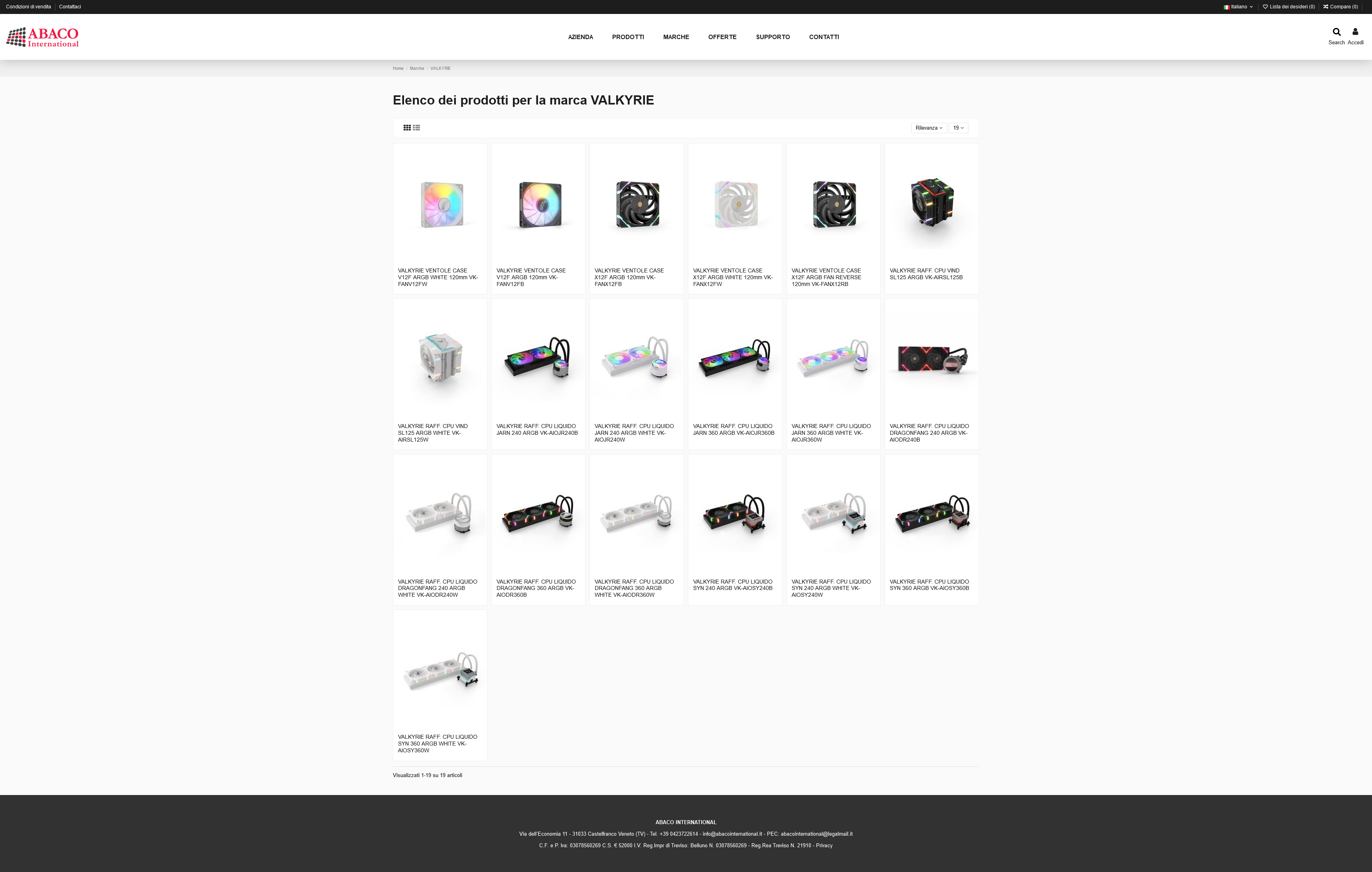Go to the OFFERTE page

coord(722,37)
